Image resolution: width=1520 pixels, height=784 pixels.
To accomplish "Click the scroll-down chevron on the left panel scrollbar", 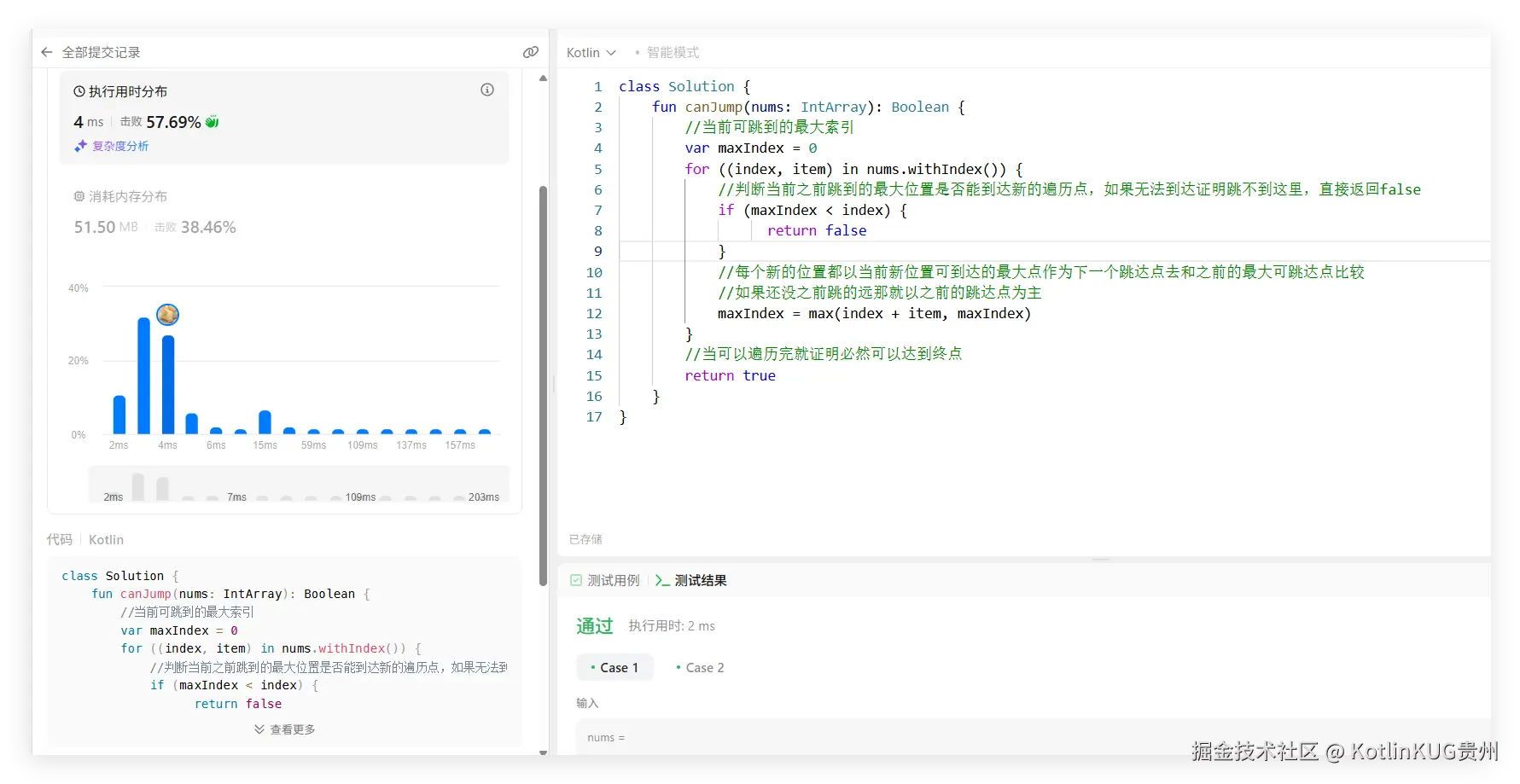I will coord(544,753).
